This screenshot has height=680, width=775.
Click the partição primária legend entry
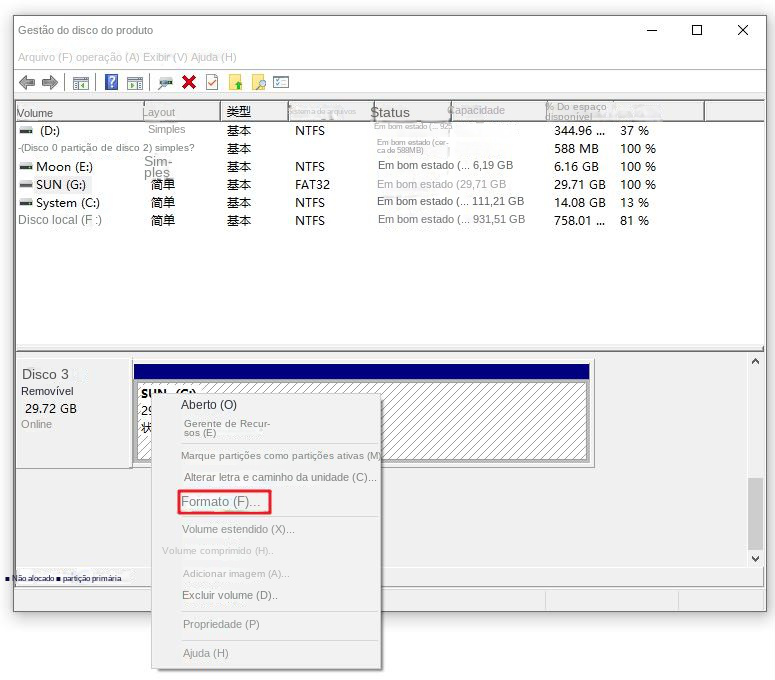[x=89, y=578]
